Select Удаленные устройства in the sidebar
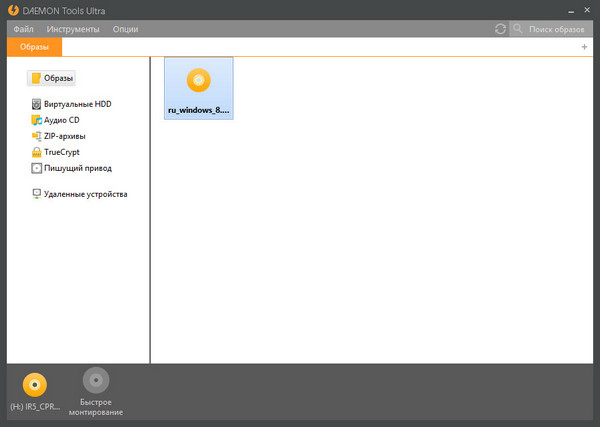The image size is (600, 427). [x=85, y=194]
